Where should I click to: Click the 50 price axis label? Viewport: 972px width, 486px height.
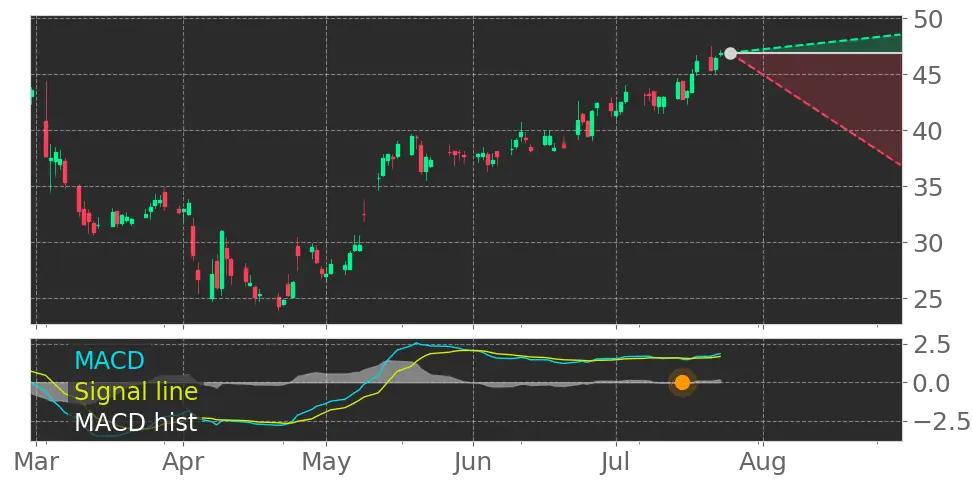click(928, 19)
